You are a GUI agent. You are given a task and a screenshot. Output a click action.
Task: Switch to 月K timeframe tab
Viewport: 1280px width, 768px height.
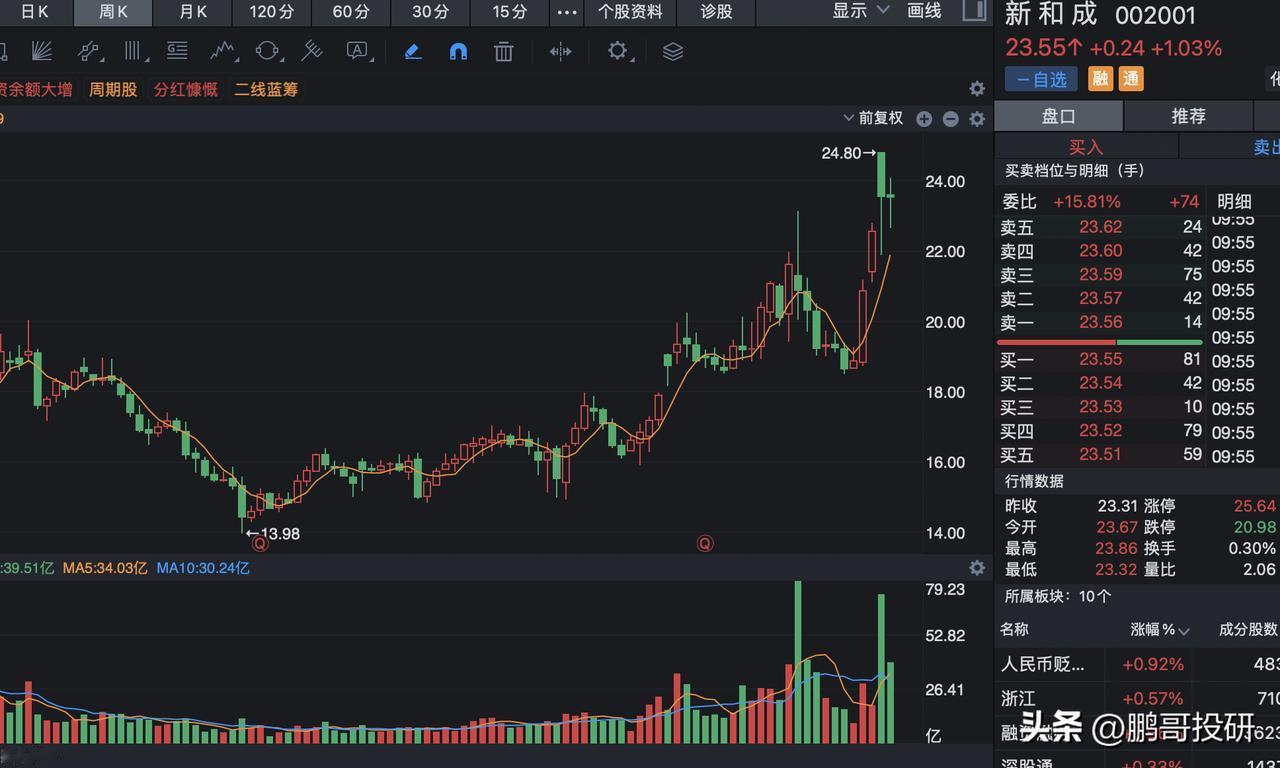[193, 12]
